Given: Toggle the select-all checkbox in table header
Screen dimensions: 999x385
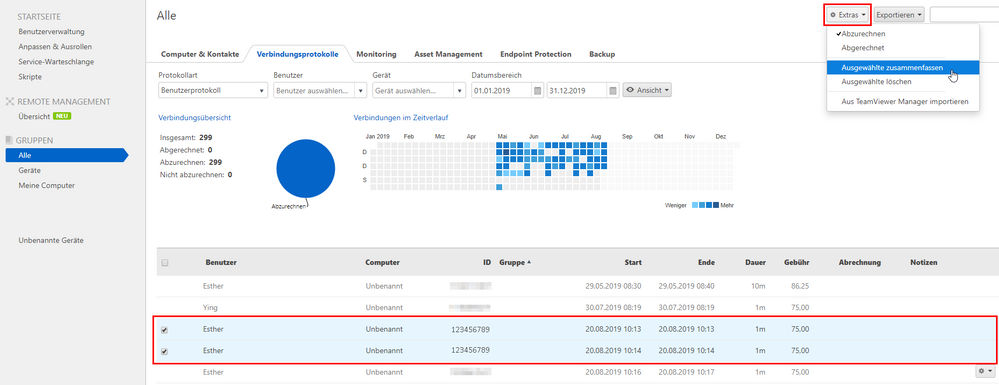Looking at the screenshot, I should coord(165,263).
